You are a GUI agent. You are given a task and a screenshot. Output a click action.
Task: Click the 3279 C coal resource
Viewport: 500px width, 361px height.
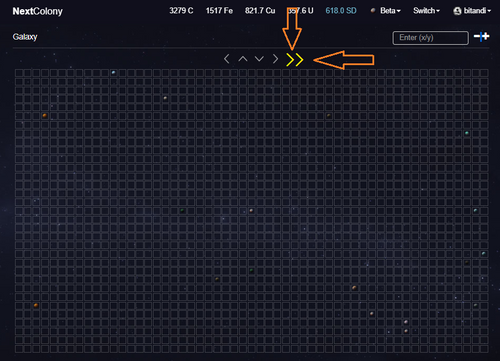(x=181, y=11)
